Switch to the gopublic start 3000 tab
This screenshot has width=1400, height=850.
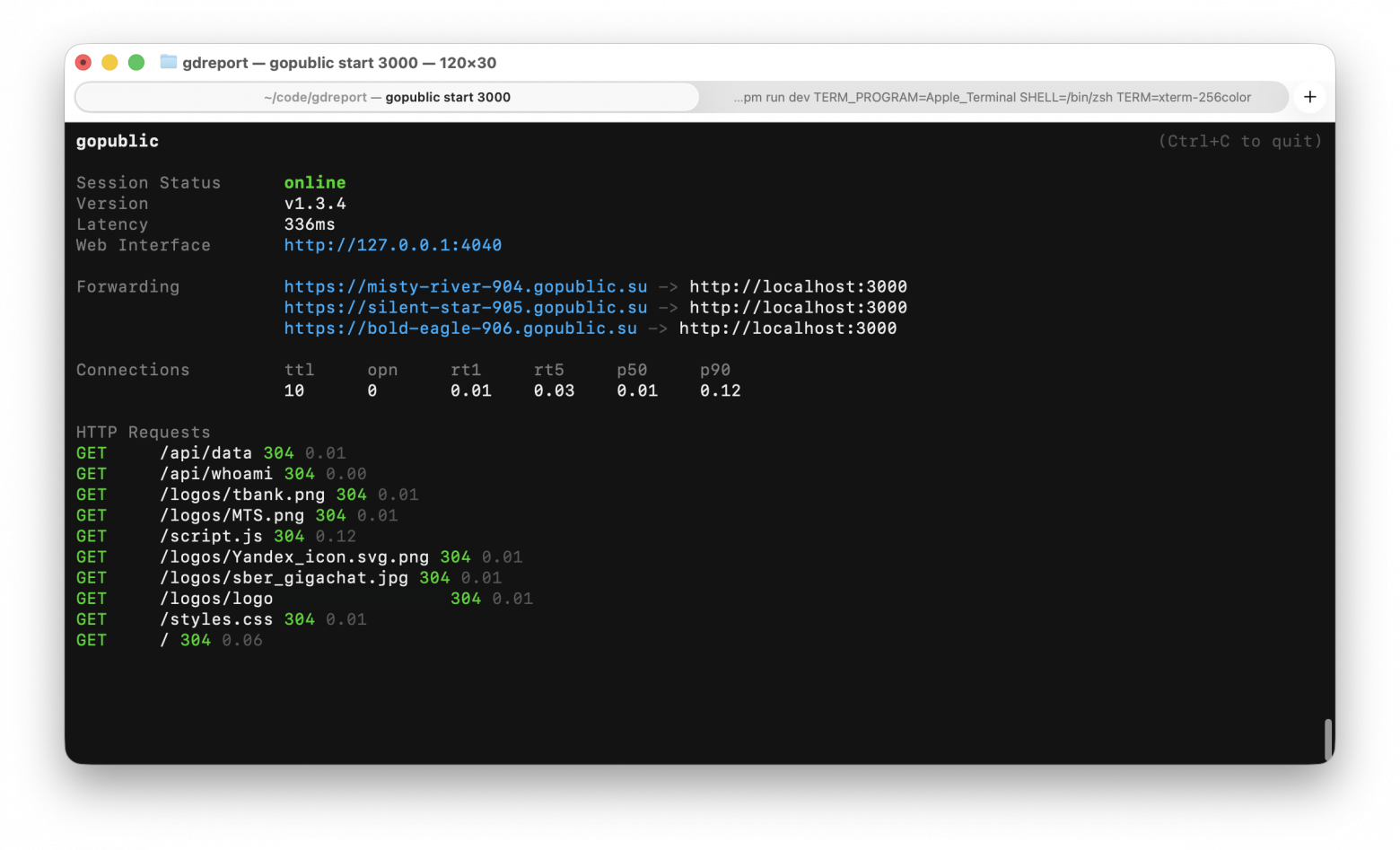pyautogui.click(x=387, y=97)
